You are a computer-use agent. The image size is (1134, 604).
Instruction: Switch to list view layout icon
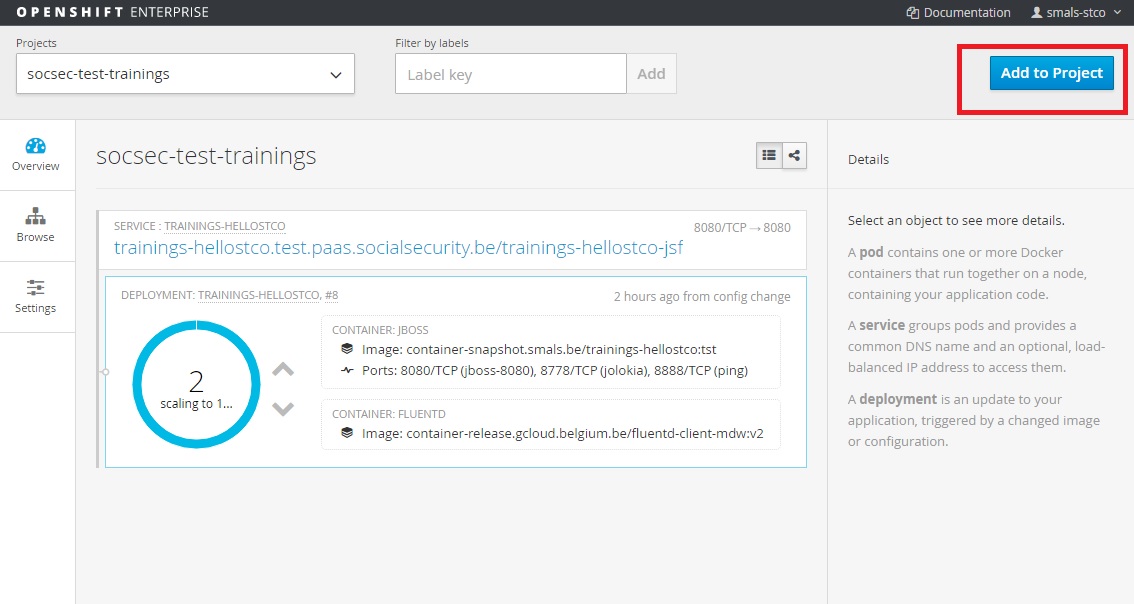tap(769, 155)
